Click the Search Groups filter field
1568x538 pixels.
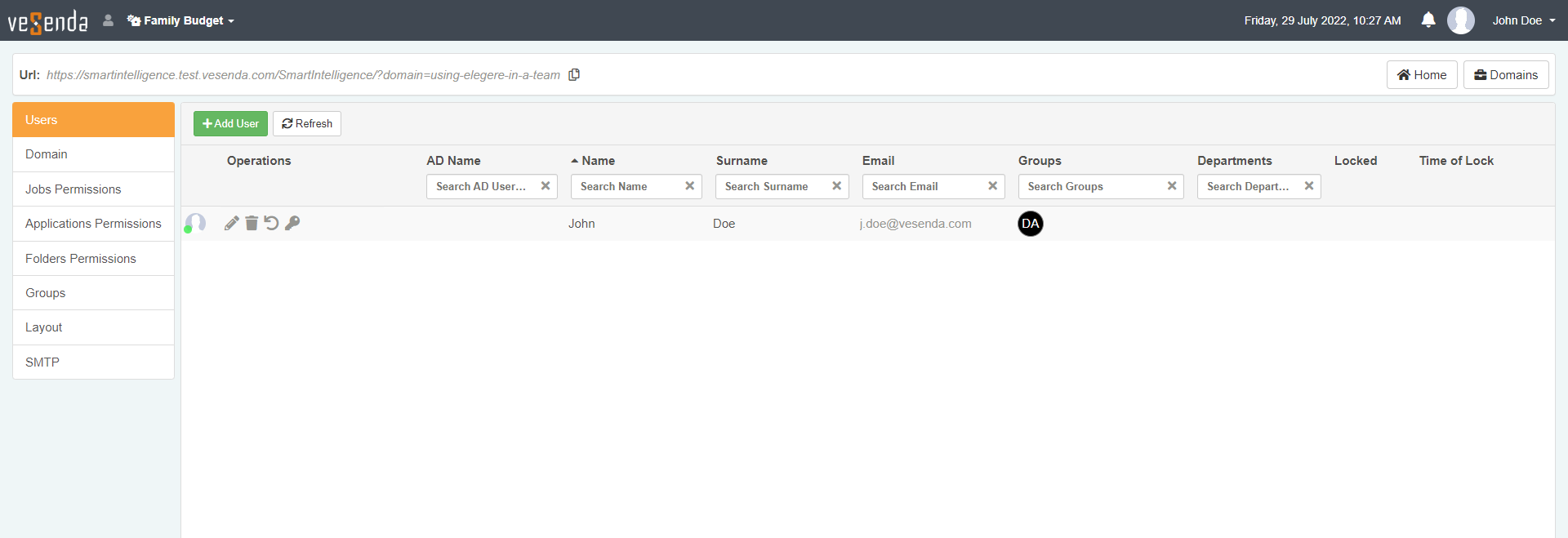pos(1090,186)
